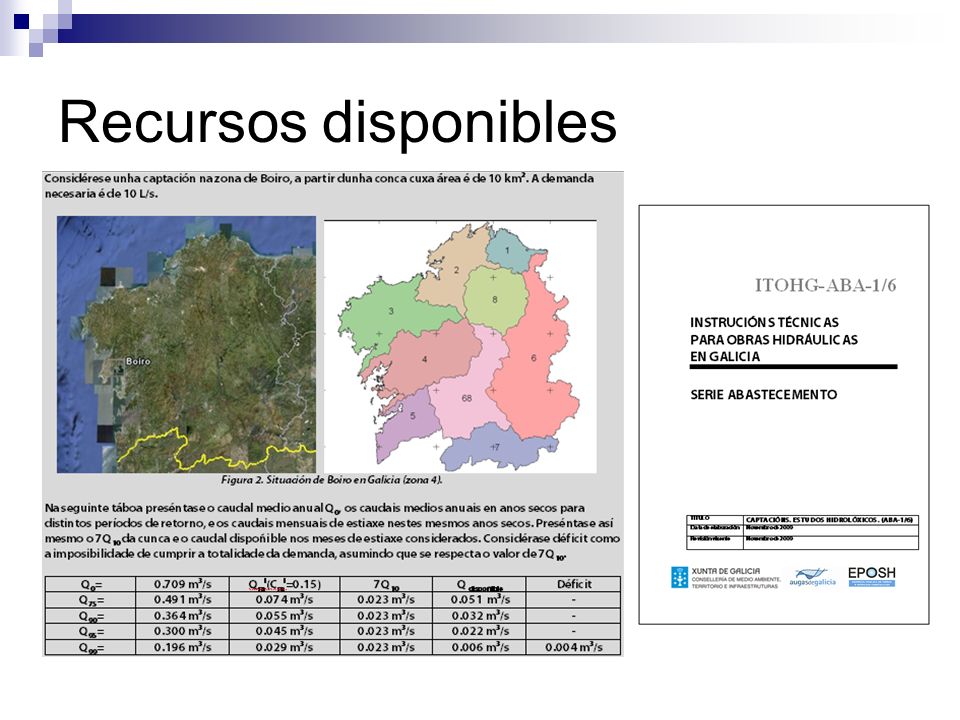Viewport: 960px width, 720px height.
Task: Select the "INSTRUCIÓNS TÉCNICAS" heading line
Action: tap(764, 322)
